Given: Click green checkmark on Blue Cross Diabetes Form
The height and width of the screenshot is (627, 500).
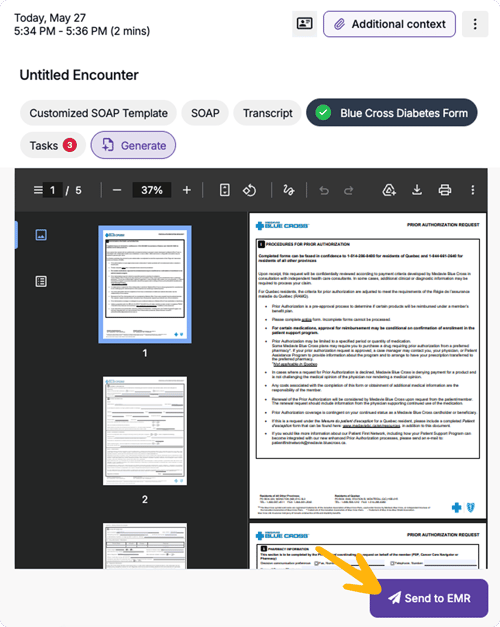Looking at the screenshot, I should click(323, 113).
